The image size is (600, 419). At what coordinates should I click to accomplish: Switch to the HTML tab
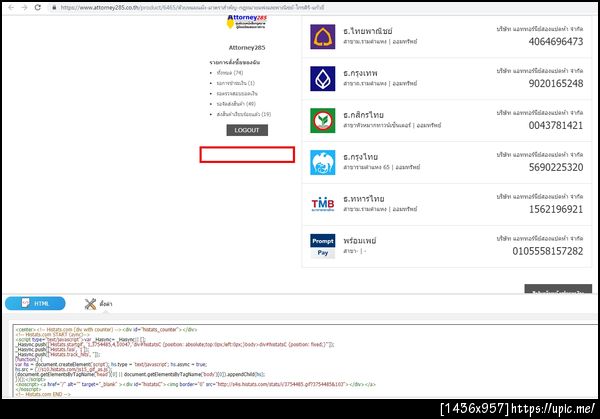(35, 303)
